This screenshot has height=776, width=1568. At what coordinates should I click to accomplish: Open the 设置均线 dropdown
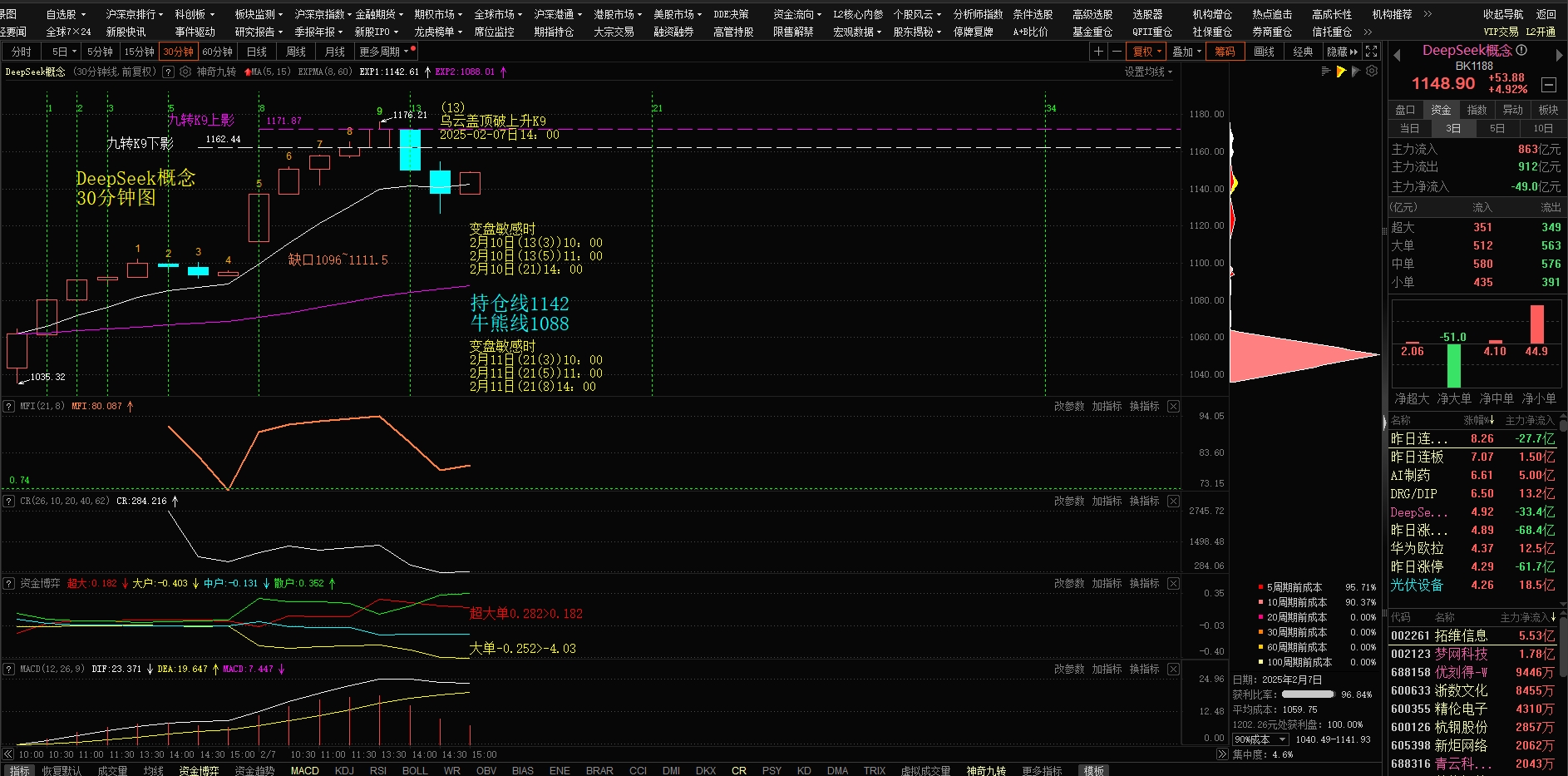(1148, 72)
